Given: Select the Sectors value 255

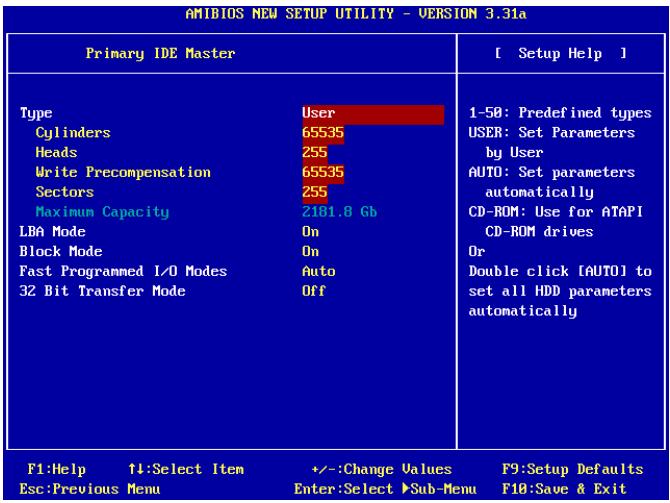Looking at the screenshot, I should pos(315,193).
